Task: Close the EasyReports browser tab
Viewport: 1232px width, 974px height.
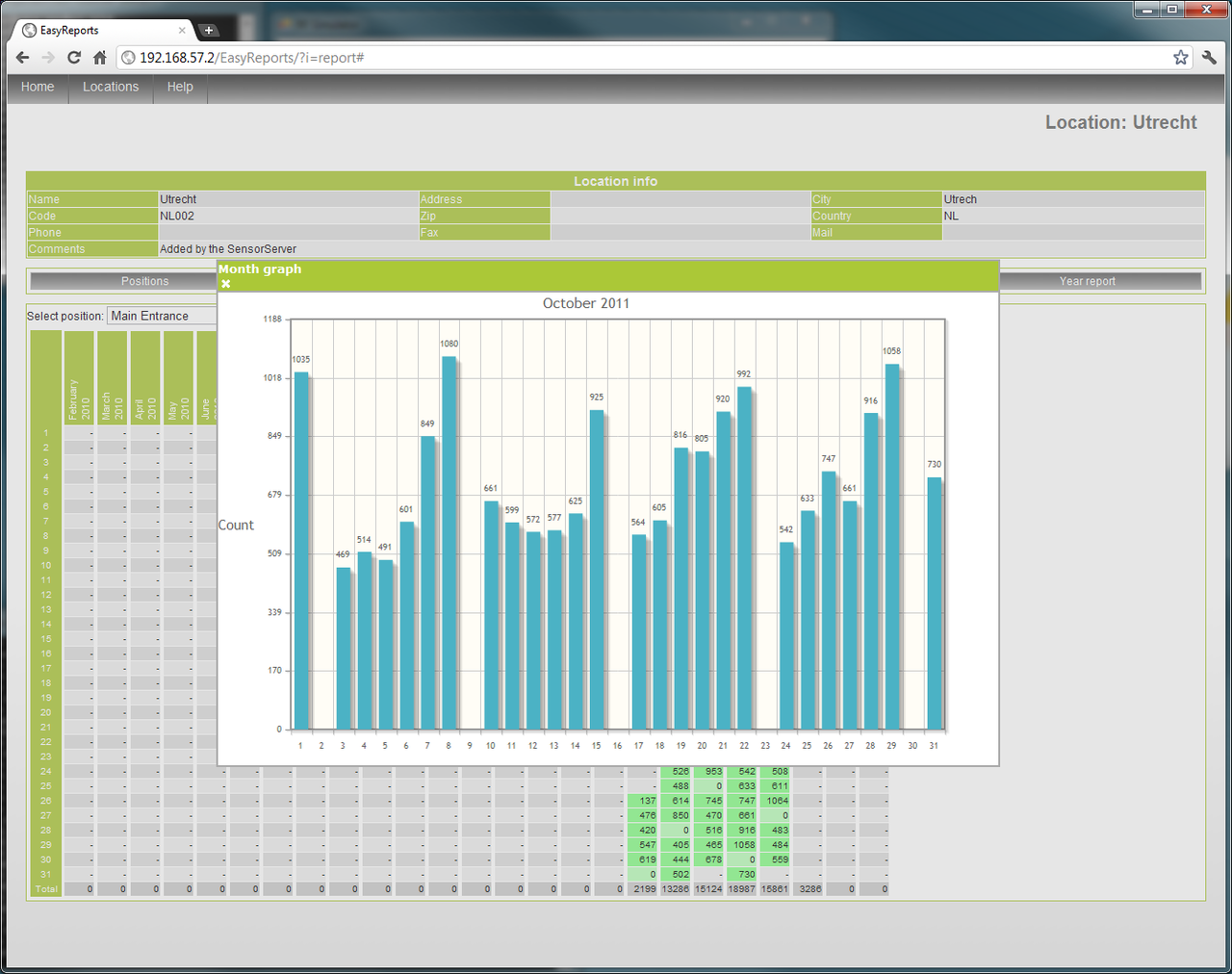Action: 182,30
